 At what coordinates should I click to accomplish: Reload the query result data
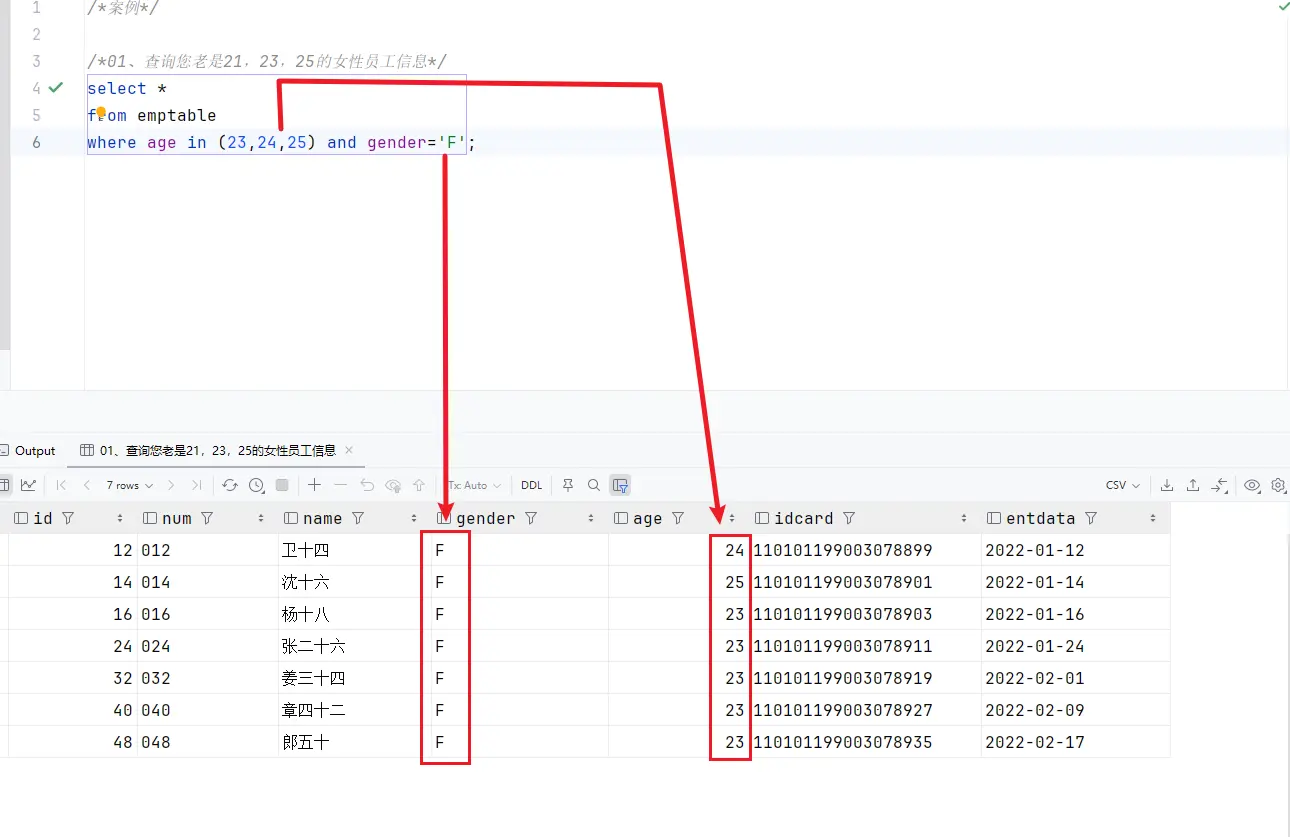click(x=230, y=485)
